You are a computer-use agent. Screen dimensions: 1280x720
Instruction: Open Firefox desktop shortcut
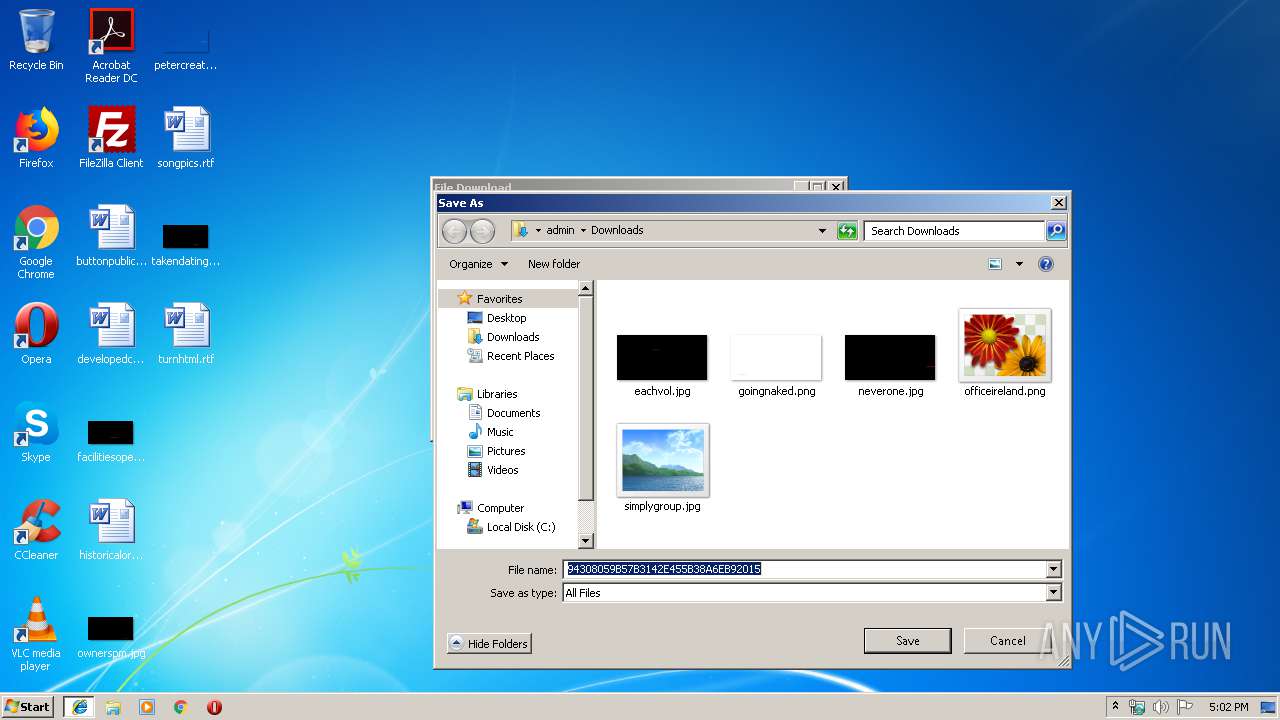[x=36, y=138]
